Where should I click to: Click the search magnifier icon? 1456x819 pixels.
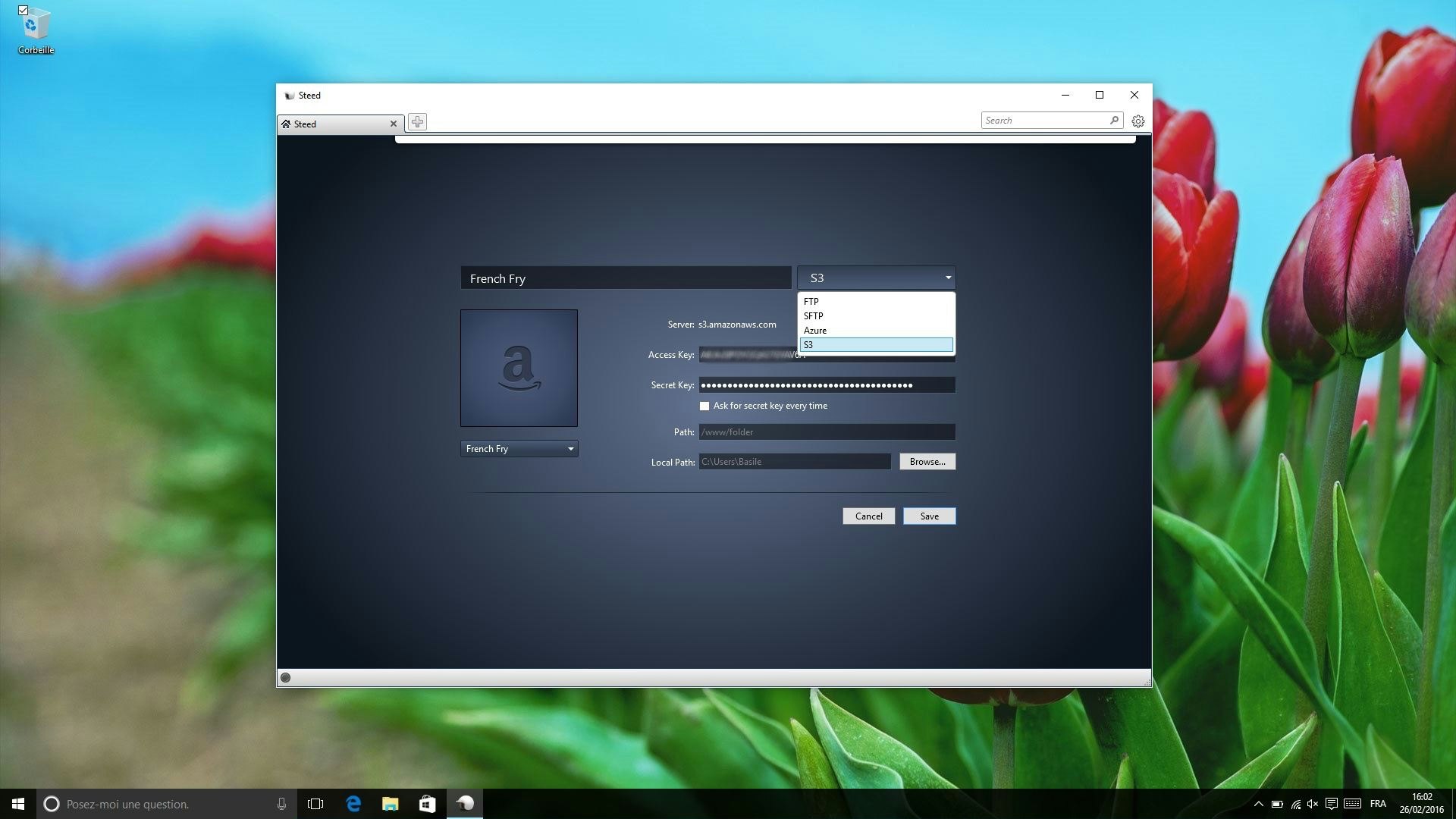coord(1114,120)
